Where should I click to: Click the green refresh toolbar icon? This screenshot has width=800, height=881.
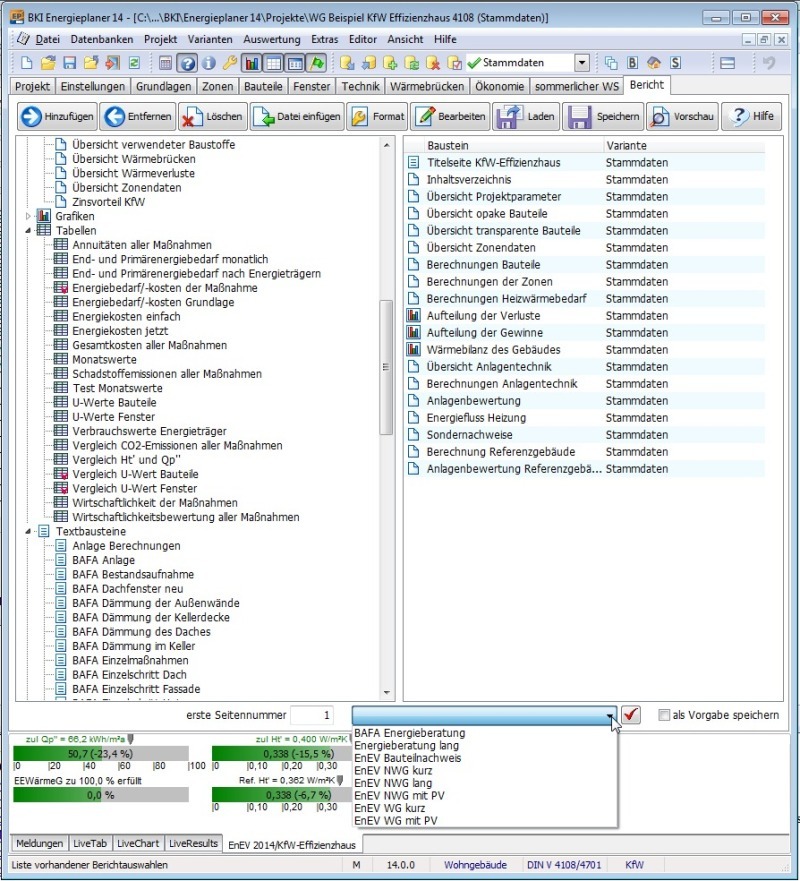tap(134, 63)
